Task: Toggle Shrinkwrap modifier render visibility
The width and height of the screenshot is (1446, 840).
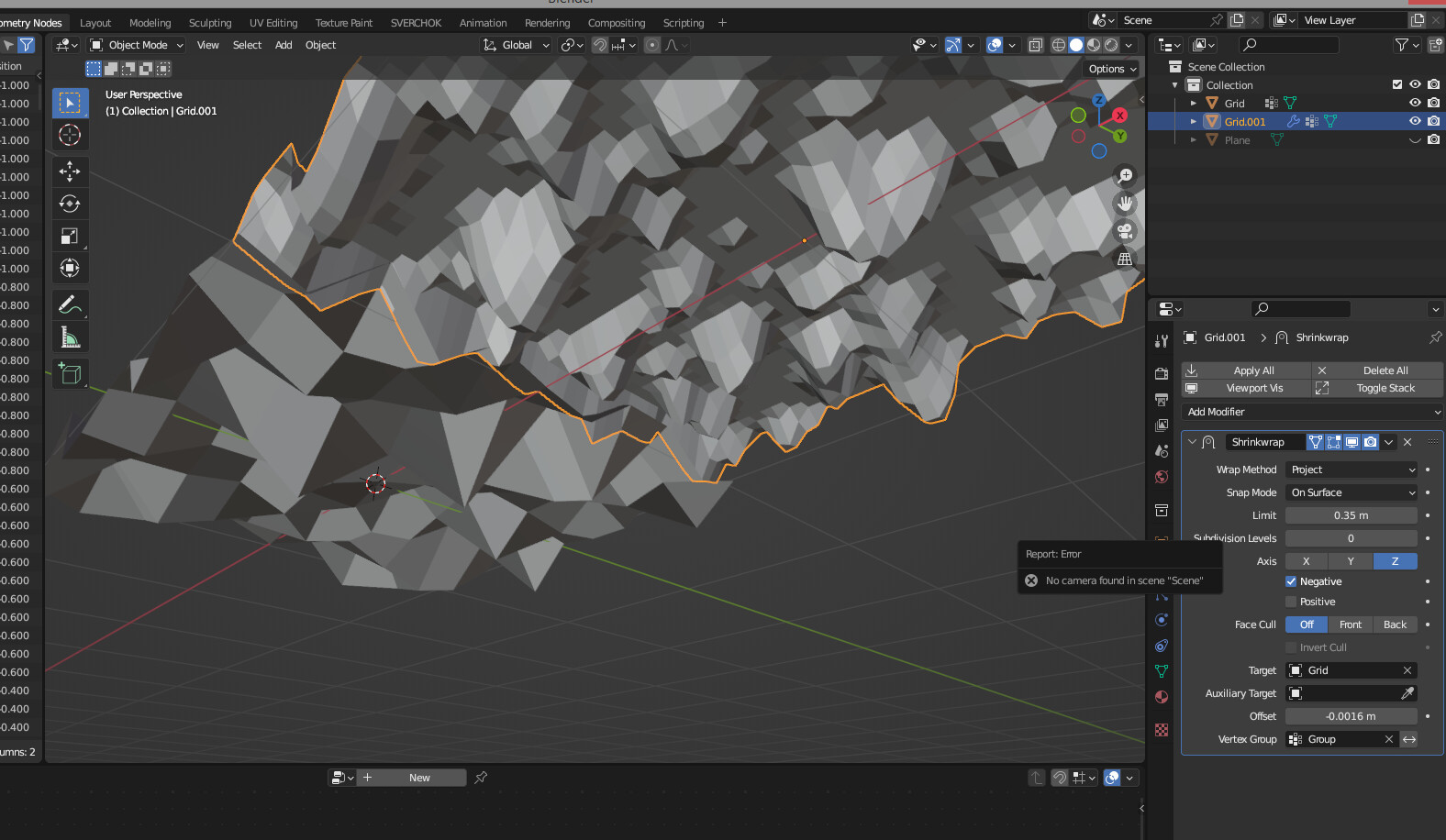Action: (x=1370, y=442)
